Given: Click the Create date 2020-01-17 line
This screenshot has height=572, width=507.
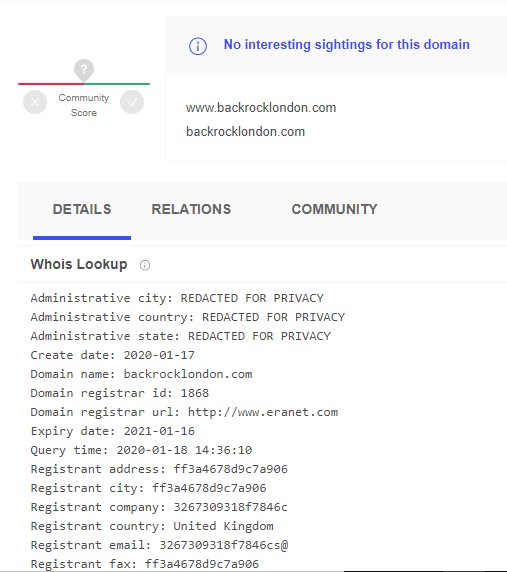Looking at the screenshot, I should [x=113, y=355].
